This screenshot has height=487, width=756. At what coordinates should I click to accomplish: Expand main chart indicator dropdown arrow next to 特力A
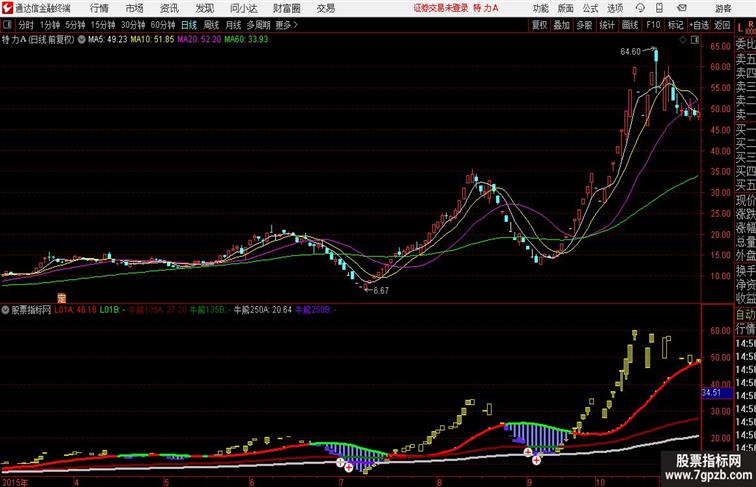coord(81,40)
